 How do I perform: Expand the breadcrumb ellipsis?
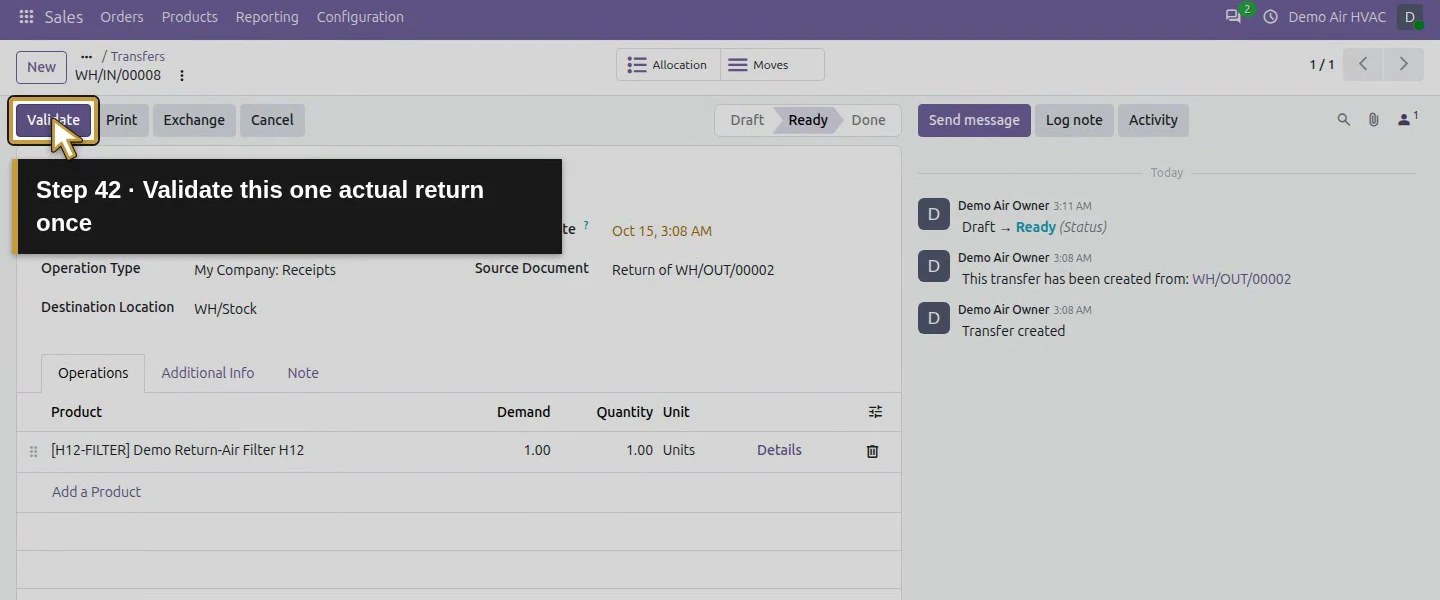click(86, 57)
